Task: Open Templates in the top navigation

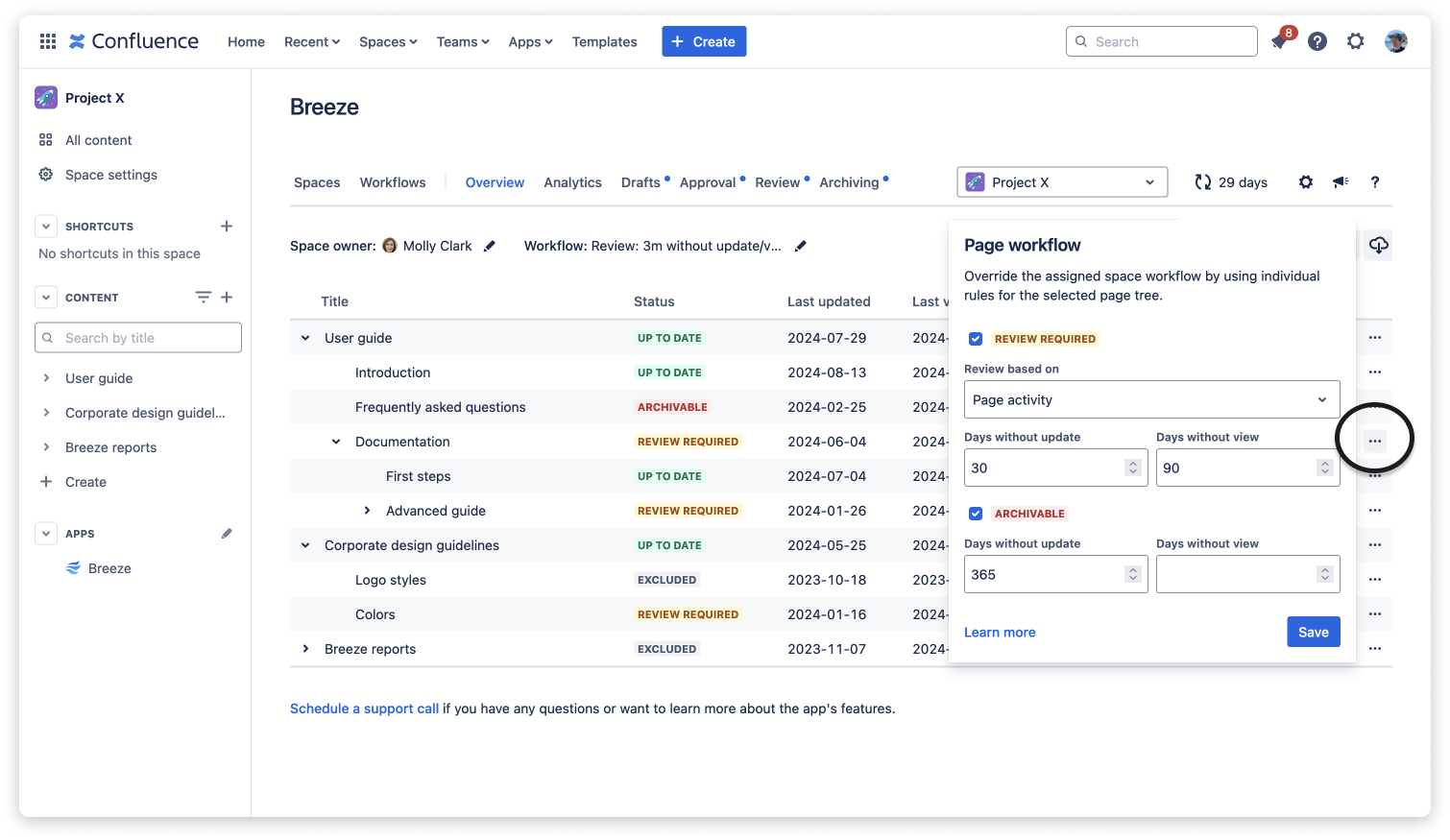Action: 604,41
